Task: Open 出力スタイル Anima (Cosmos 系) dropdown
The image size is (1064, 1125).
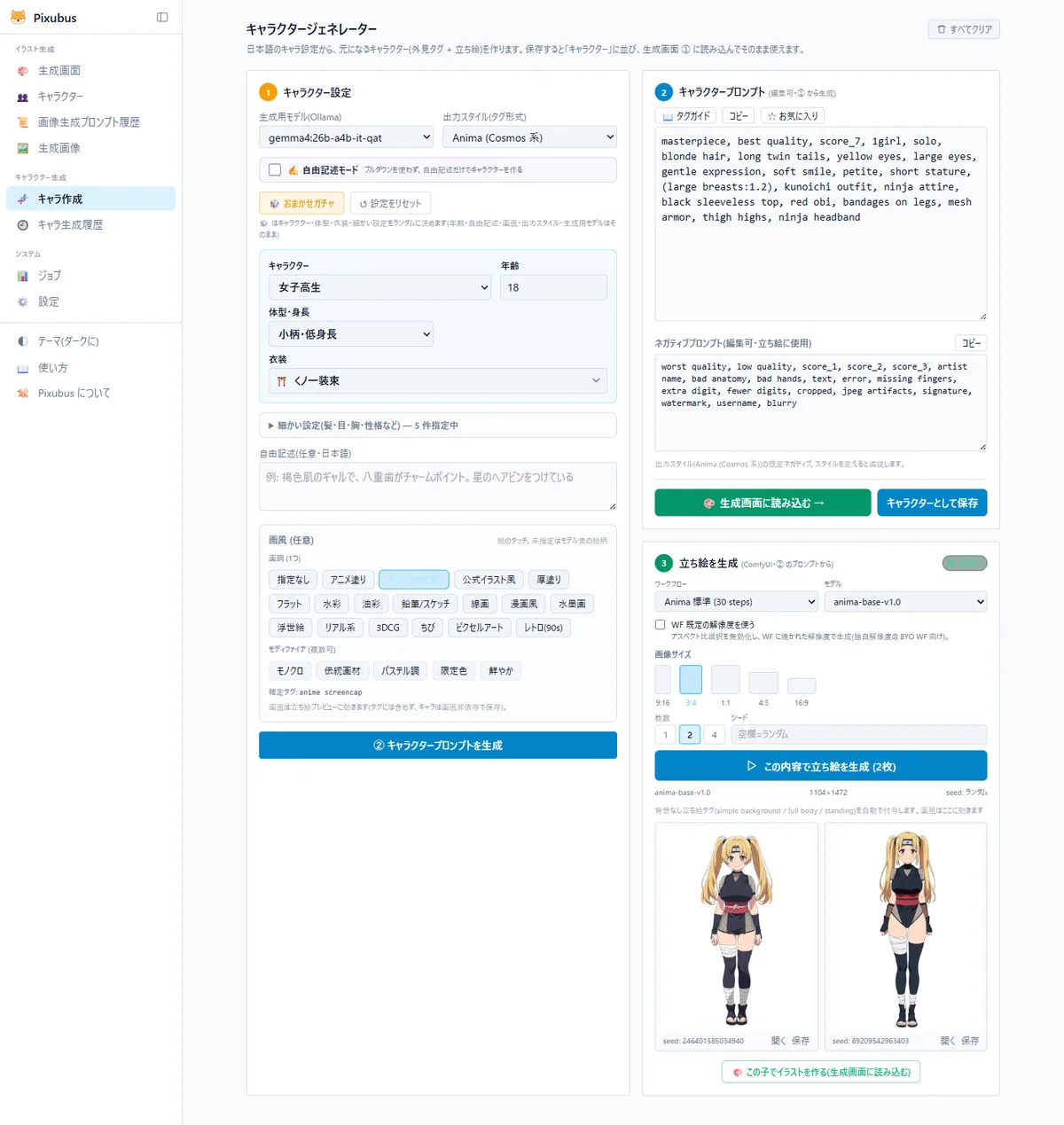Action: click(x=529, y=137)
